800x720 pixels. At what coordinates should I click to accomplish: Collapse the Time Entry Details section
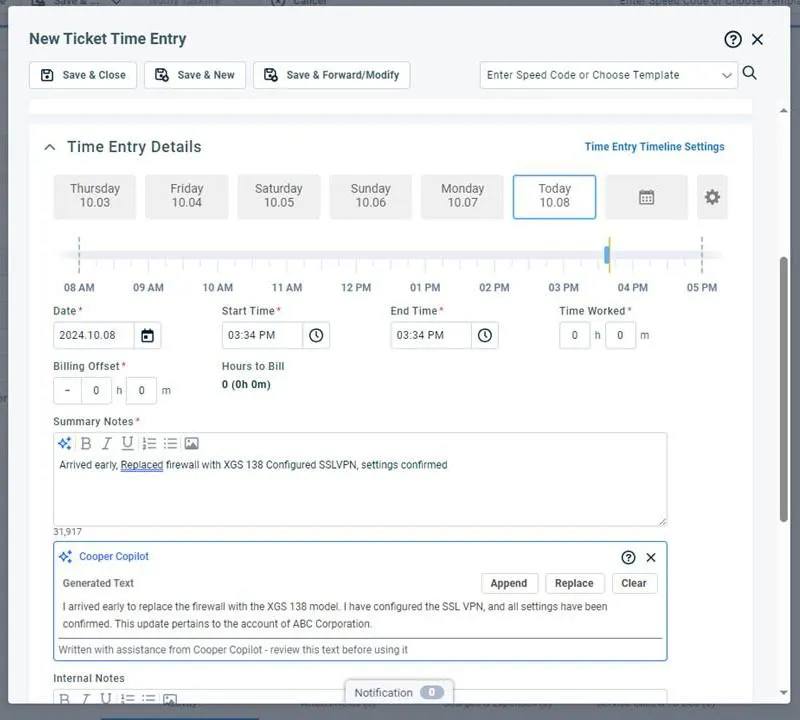click(49, 147)
